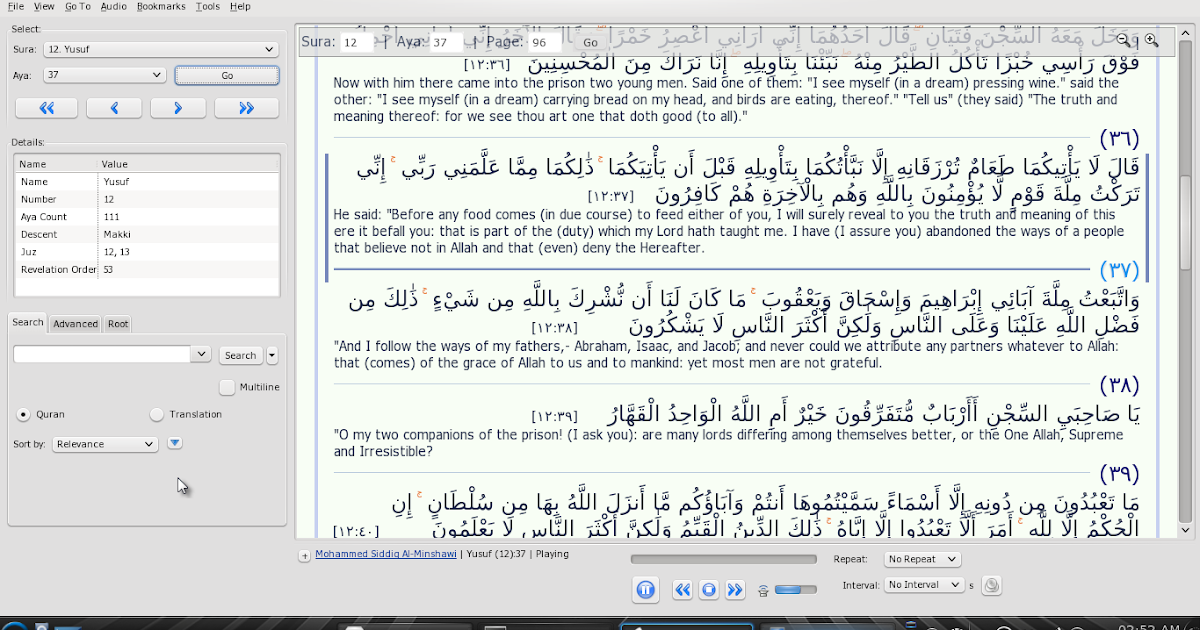
Task: Switch to the Root search tab
Action: 118,323
